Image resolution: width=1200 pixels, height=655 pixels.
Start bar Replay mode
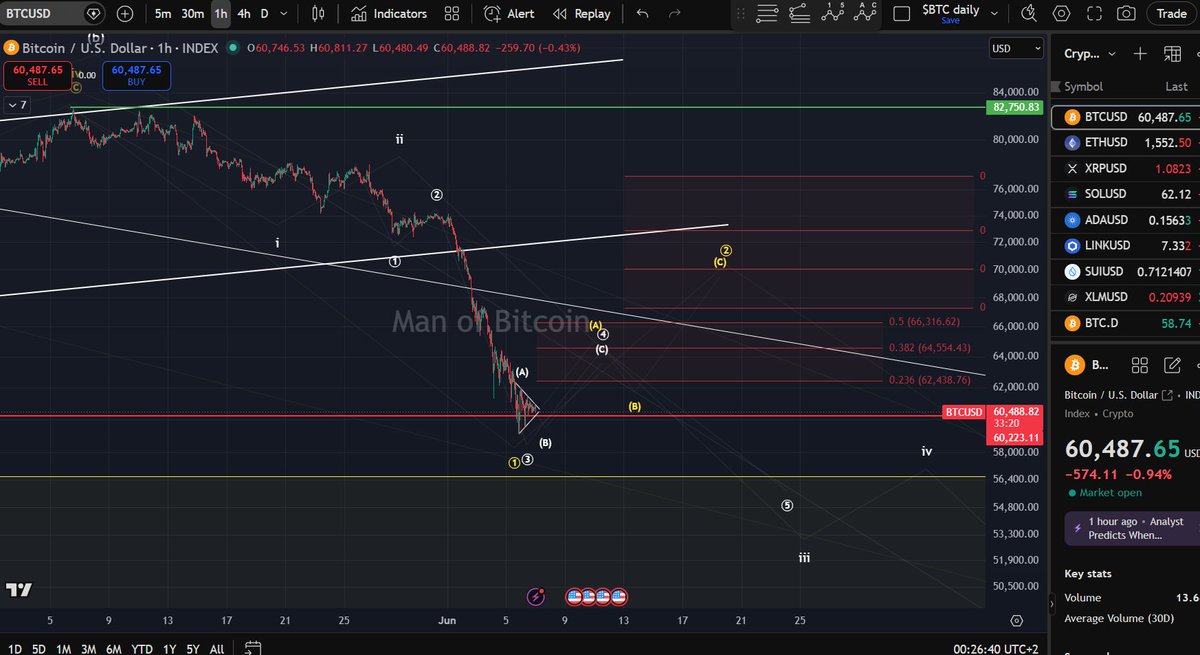pyautogui.click(x=581, y=14)
